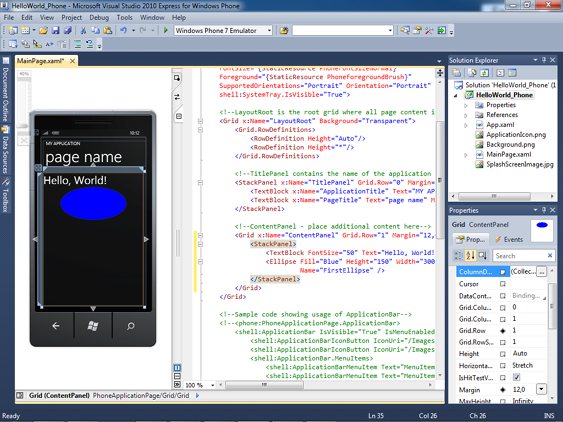Click the blue ellipse thumbnail in Properties
This screenshot has height=422, width=563.
542,225
